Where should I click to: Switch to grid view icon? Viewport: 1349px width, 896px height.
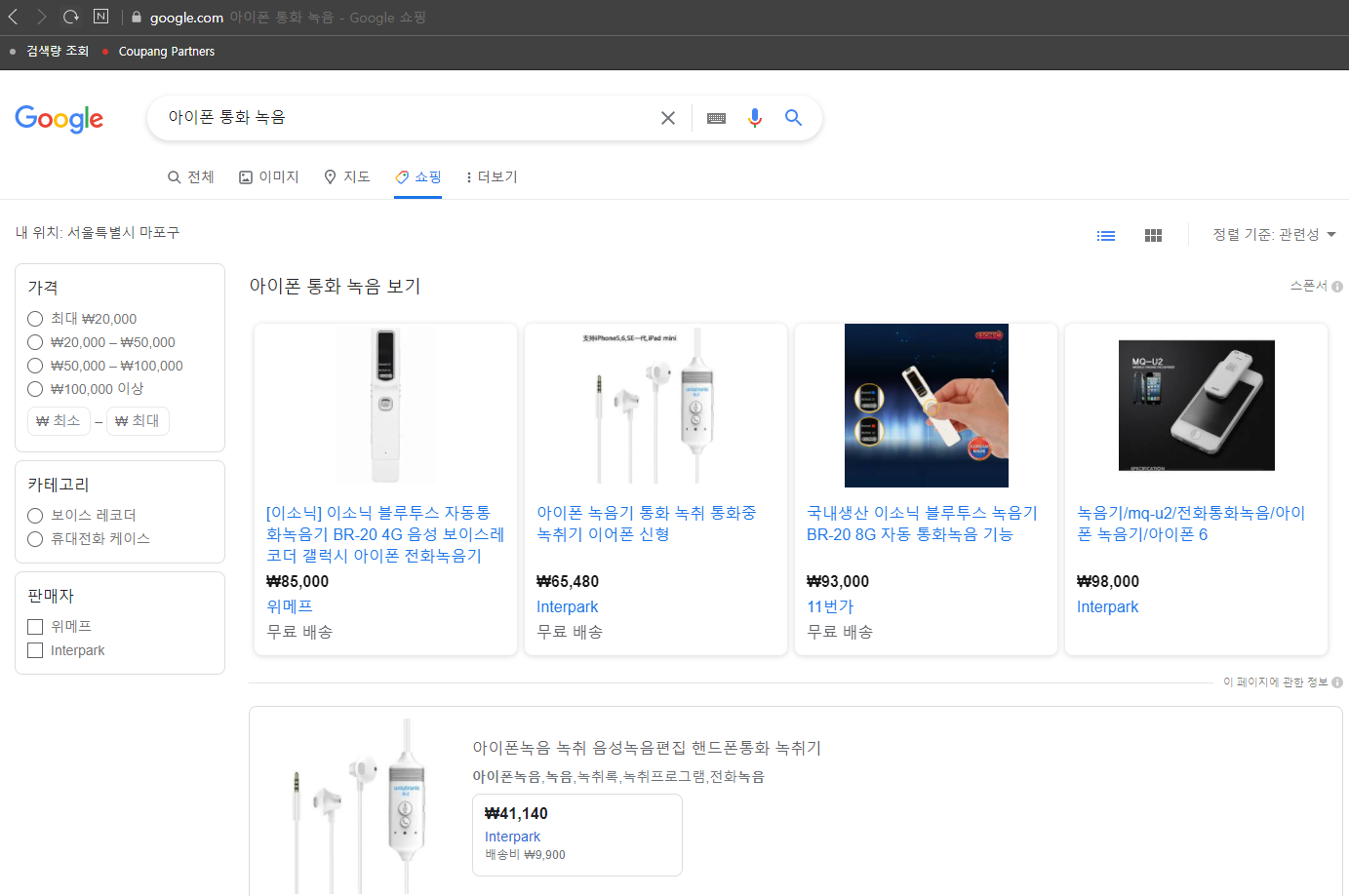1153,235
